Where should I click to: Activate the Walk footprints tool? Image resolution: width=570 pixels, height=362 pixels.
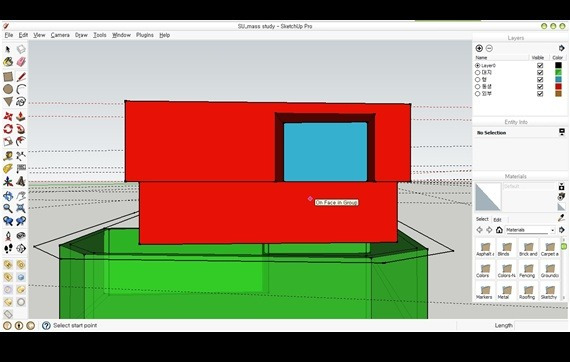8,248
